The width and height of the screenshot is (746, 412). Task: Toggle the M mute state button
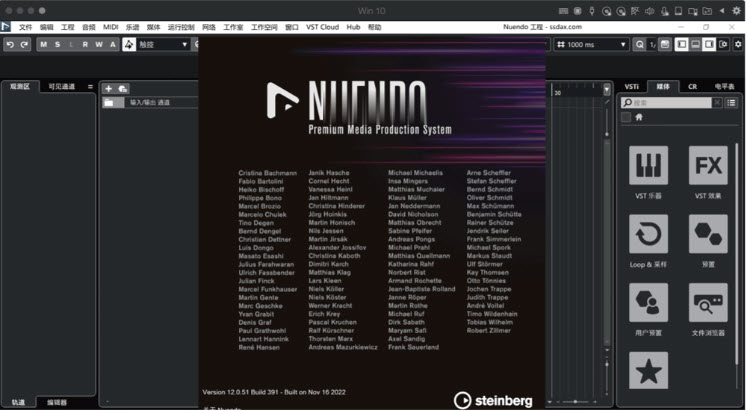(44, 45)
